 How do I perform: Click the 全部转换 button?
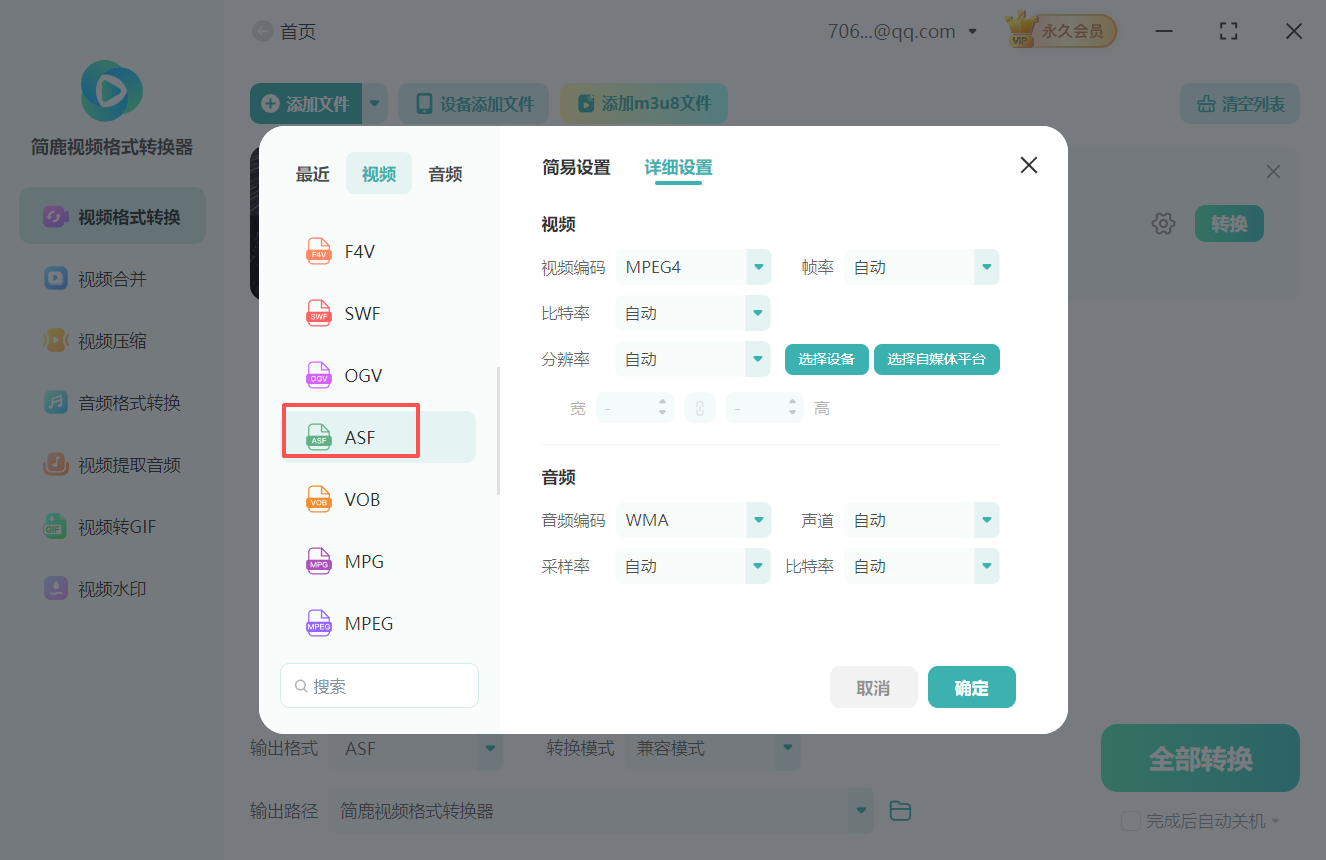(1199, 758)
